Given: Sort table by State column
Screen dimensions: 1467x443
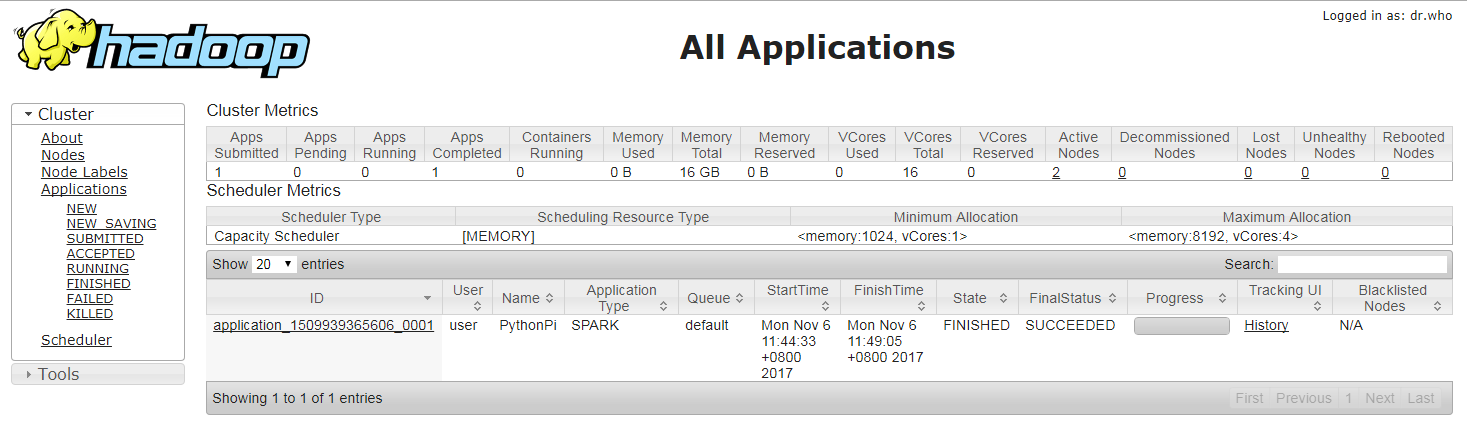Looking at the screenshot, I should [977, 298].
